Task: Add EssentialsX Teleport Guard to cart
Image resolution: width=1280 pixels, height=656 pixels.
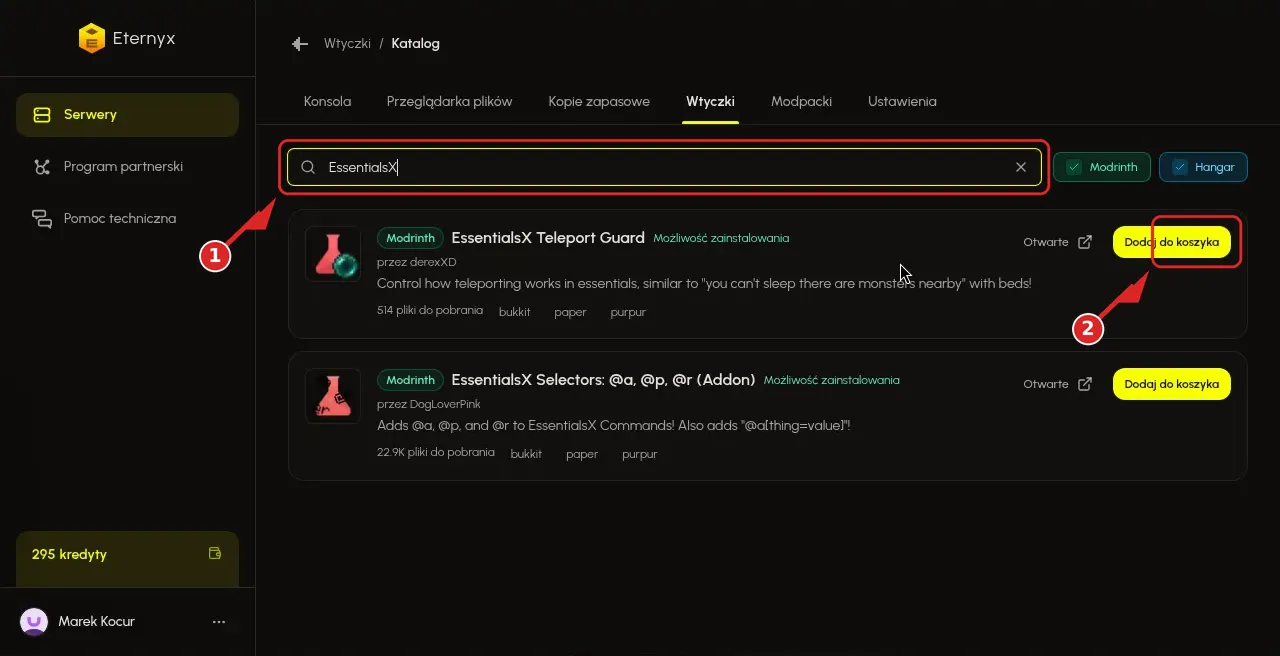Action: pyautogui.click(x=1172, y=242)
